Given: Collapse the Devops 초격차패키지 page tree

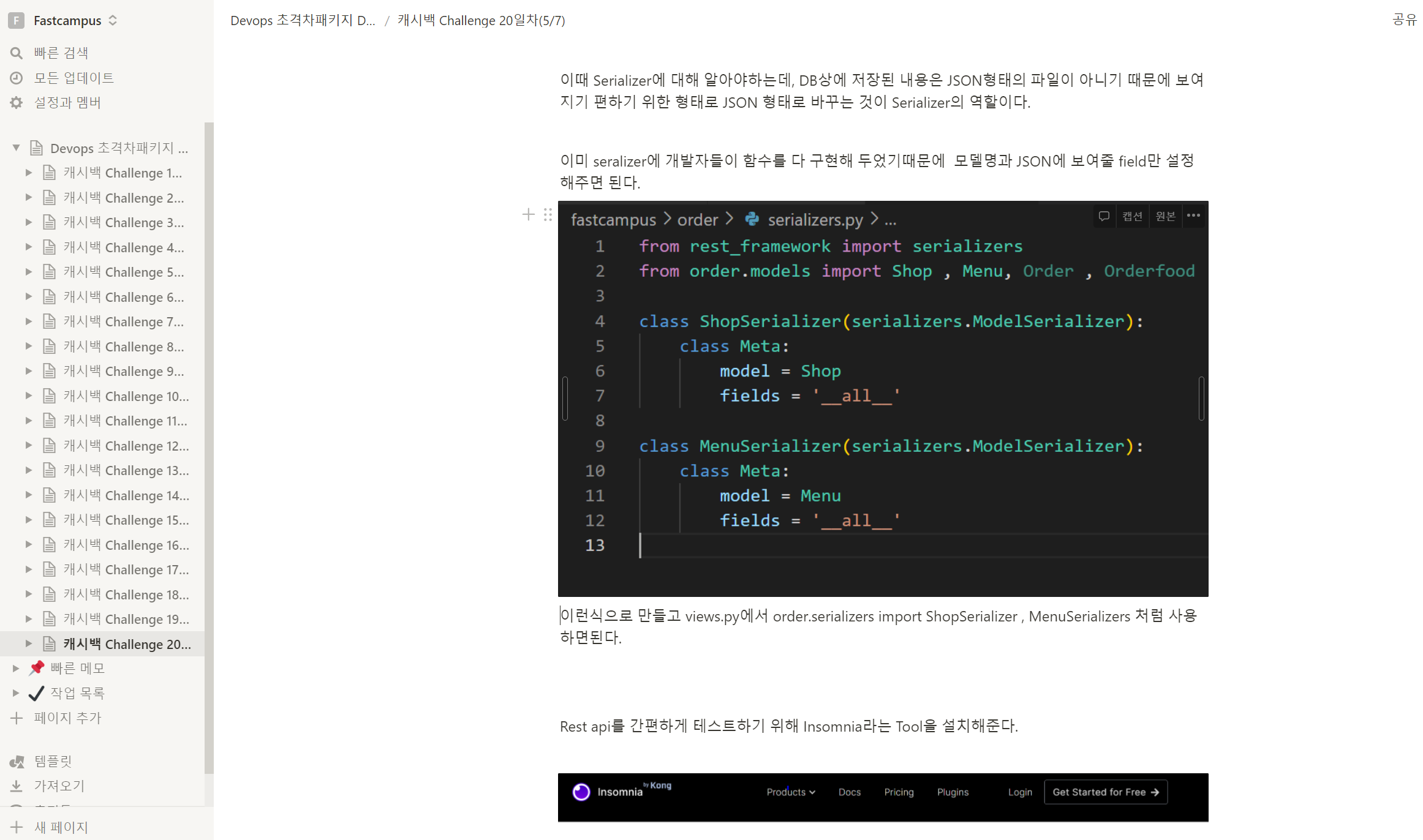Looking at the screenshot, I should [x=17, y=148].
